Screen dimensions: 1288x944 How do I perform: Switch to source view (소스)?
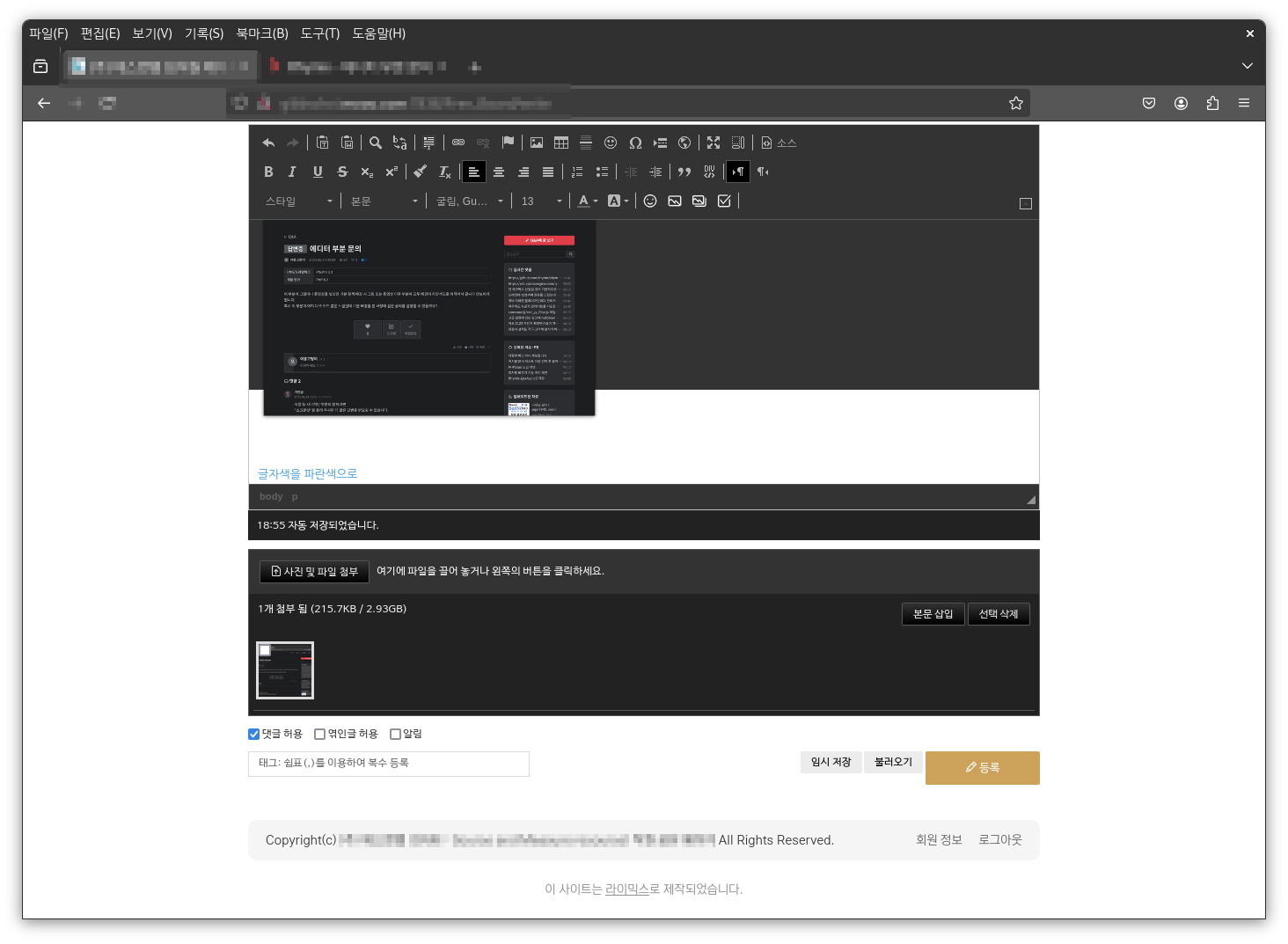[779, 143]
